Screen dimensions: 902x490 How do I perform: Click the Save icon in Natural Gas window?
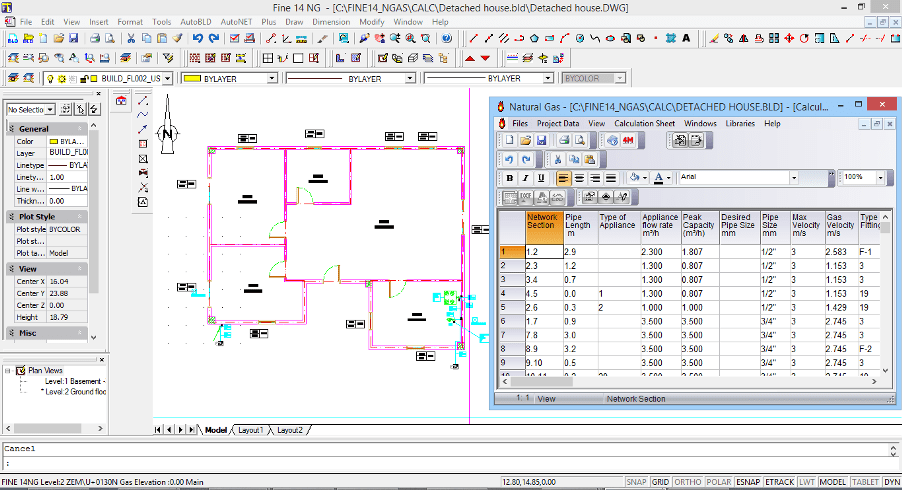(541, 140)
